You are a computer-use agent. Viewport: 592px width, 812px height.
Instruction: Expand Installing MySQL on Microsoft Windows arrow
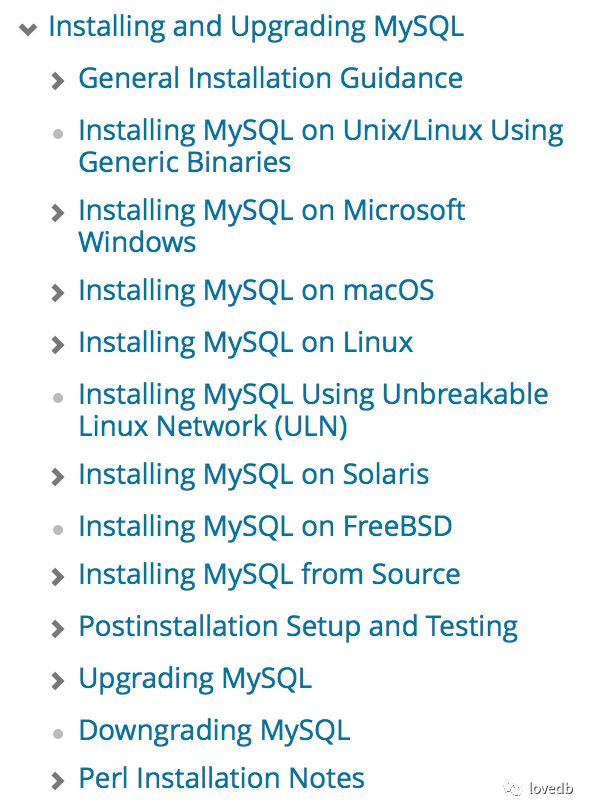[x=58, y=213]
